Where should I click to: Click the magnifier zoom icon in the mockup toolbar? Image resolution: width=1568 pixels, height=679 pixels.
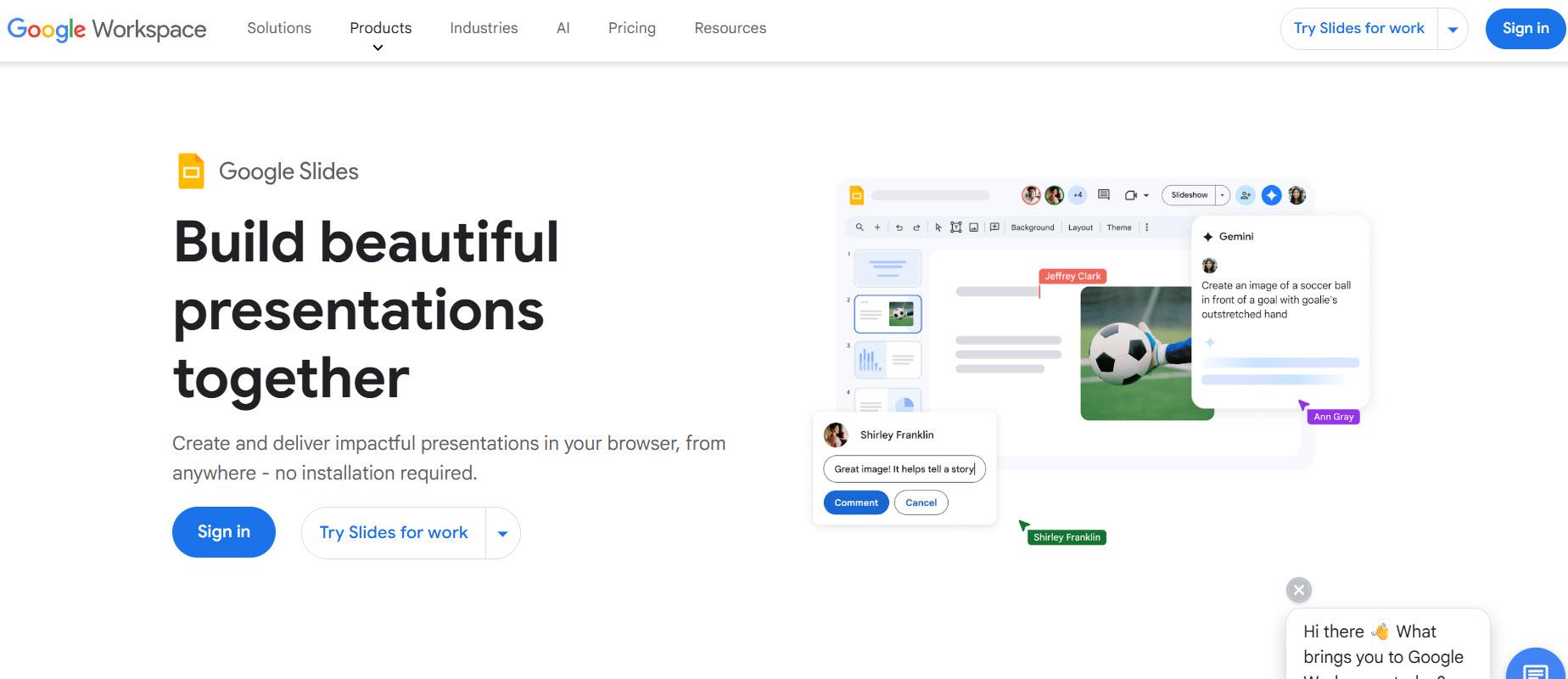click(860, 227)
